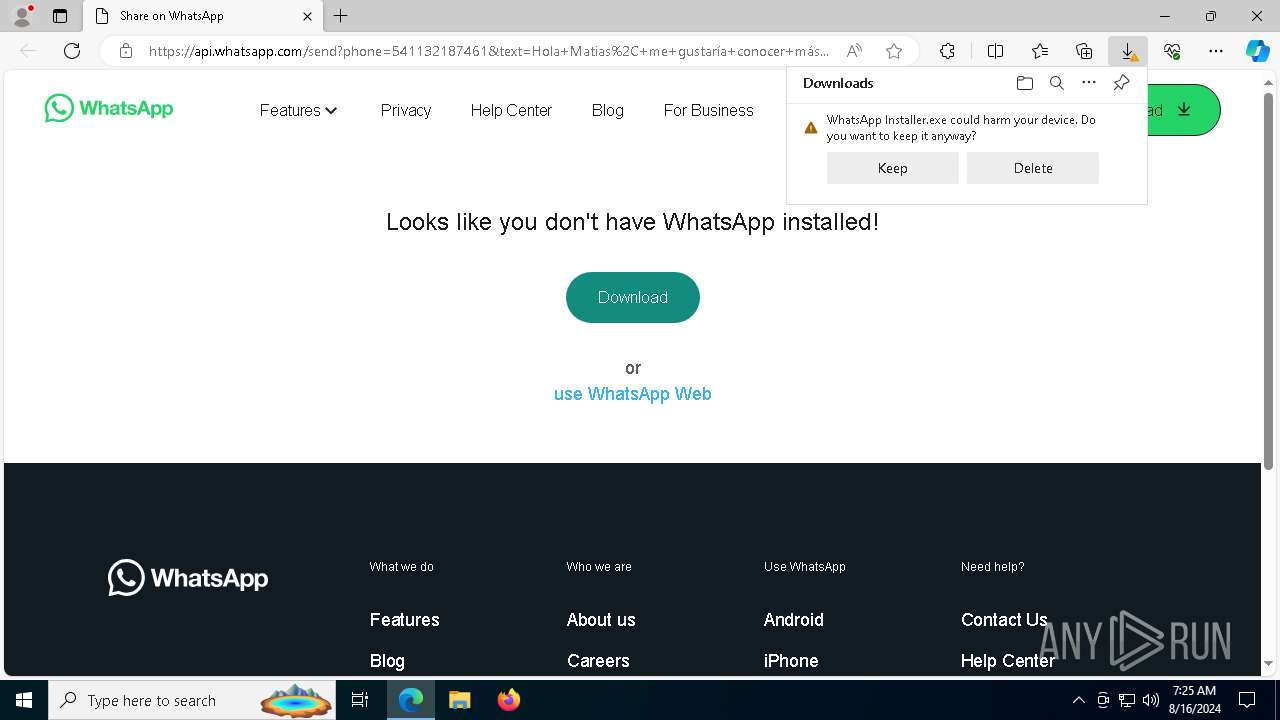The height and width of the screenshot is (720, 1280).
Task: Click the WhatsApp logo in header
Action: pyautogui.click(x=109, y=108)
